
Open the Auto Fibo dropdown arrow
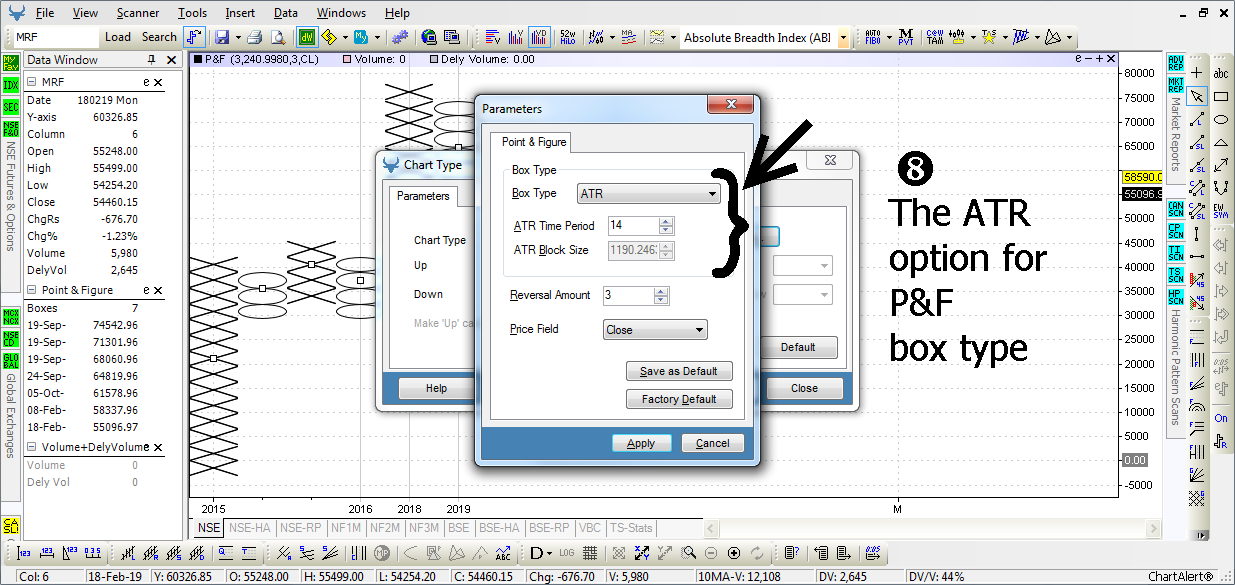tap(888, 38)
